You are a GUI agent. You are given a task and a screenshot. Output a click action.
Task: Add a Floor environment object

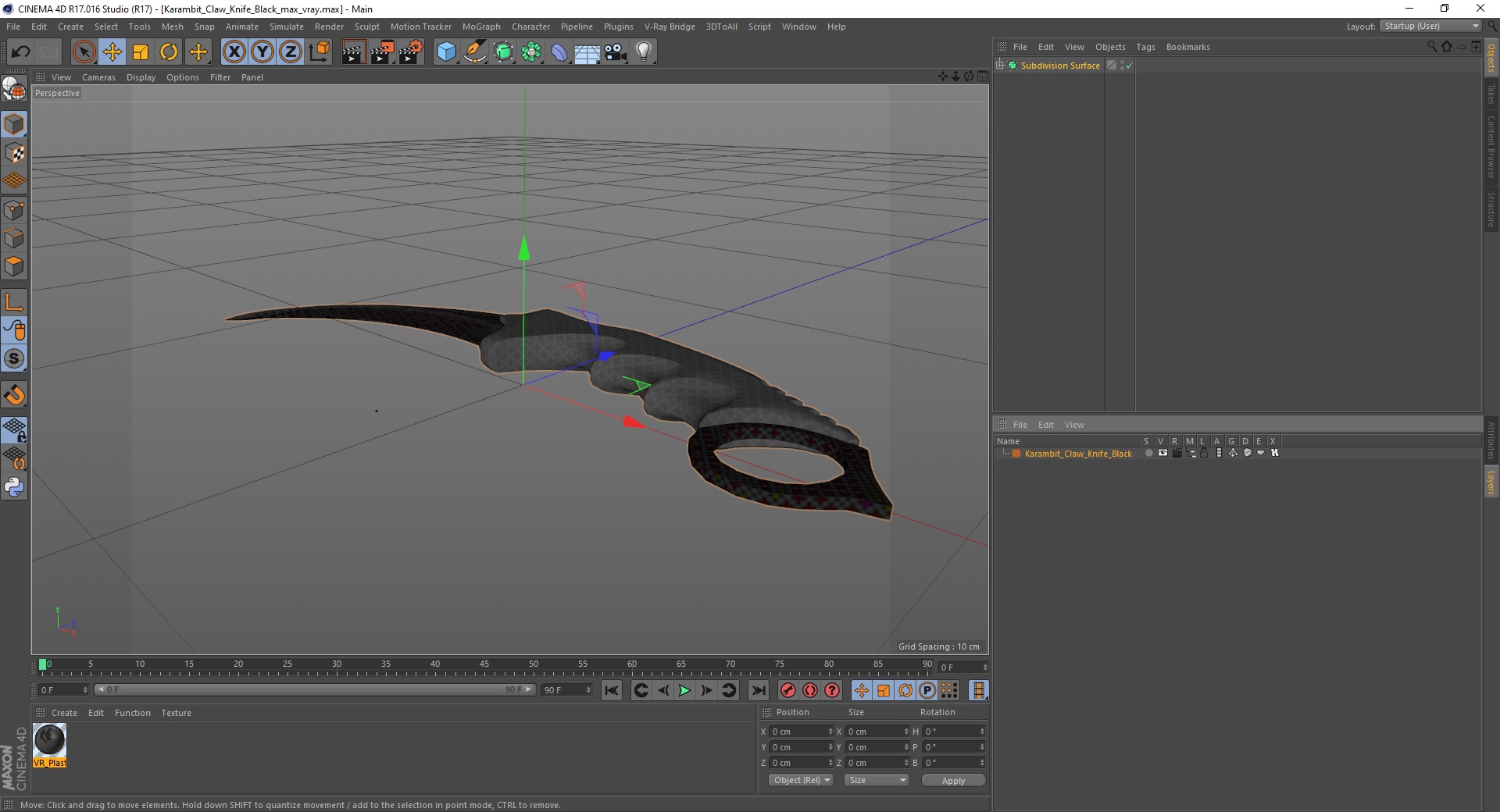[587, 52]
